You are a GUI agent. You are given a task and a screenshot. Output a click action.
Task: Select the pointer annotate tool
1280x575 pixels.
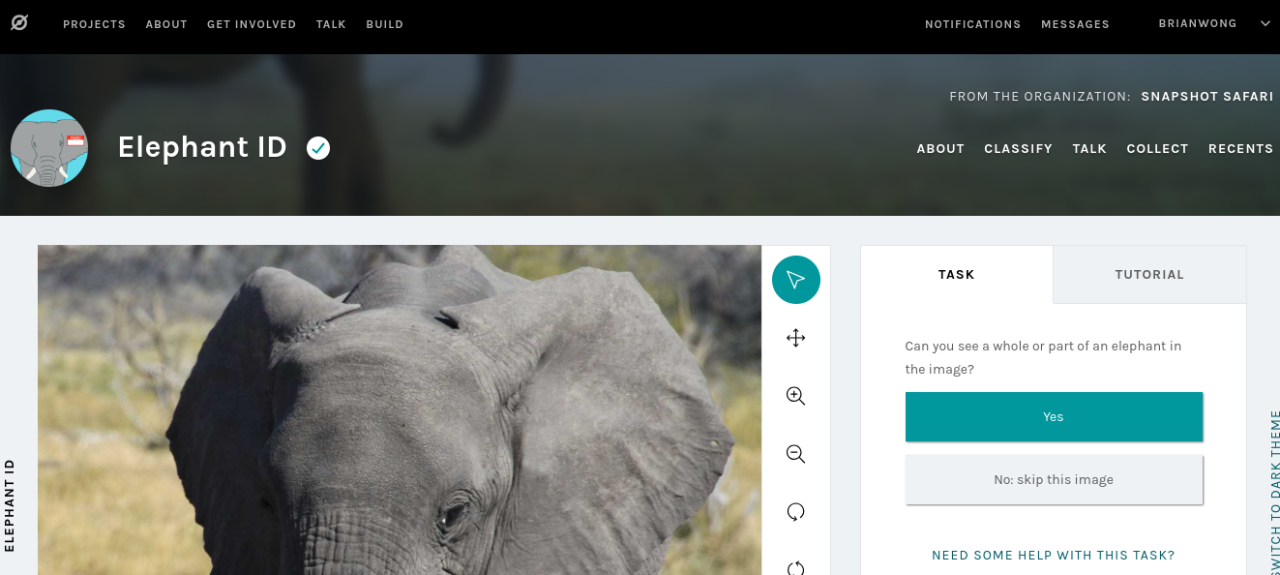tap(796, 280)
